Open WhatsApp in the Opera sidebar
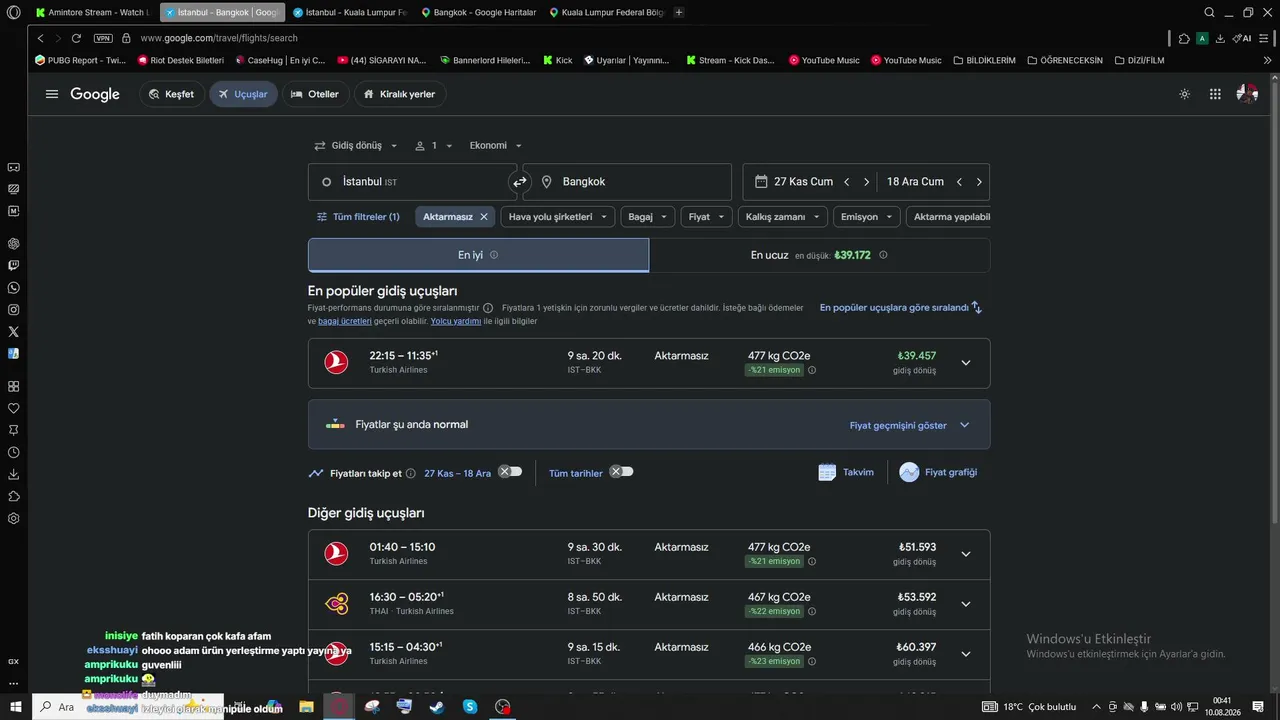 [14, 287]
